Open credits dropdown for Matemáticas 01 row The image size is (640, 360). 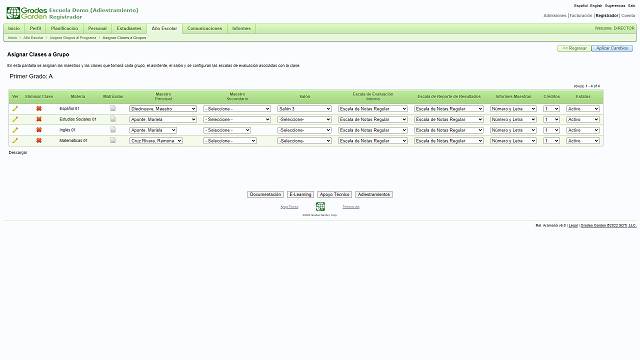pos(551,141)
